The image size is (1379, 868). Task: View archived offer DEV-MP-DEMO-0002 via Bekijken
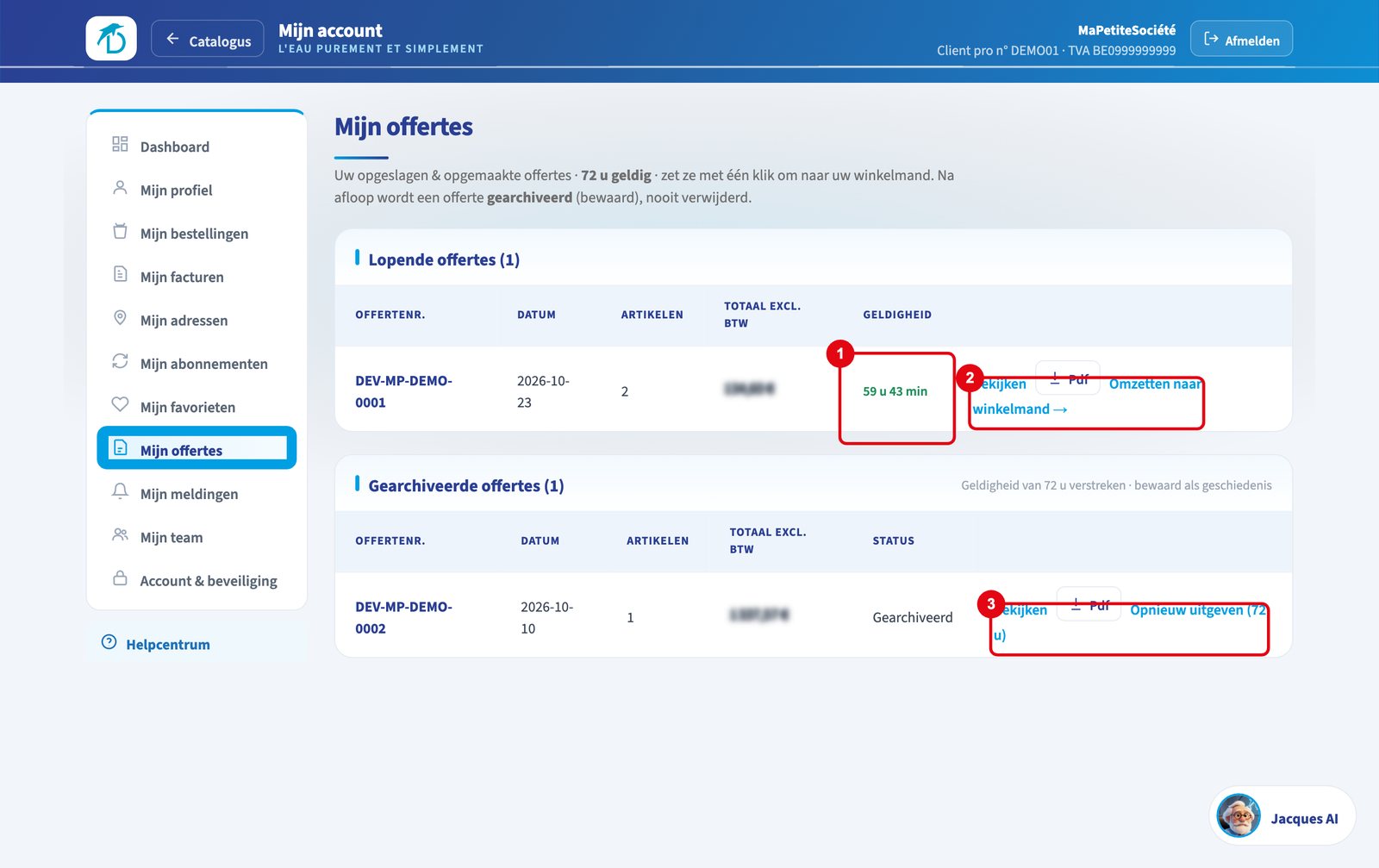(1020, 610)
